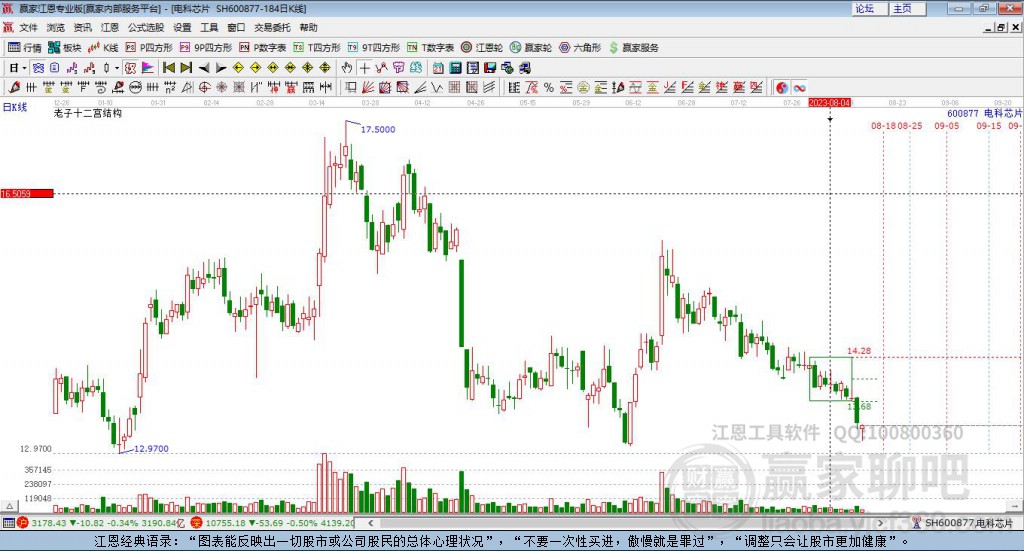Open the 六角形 hexagon tool
This screenshot has height=551, width=1024.
pyautogui.click(x=579, y=48)
